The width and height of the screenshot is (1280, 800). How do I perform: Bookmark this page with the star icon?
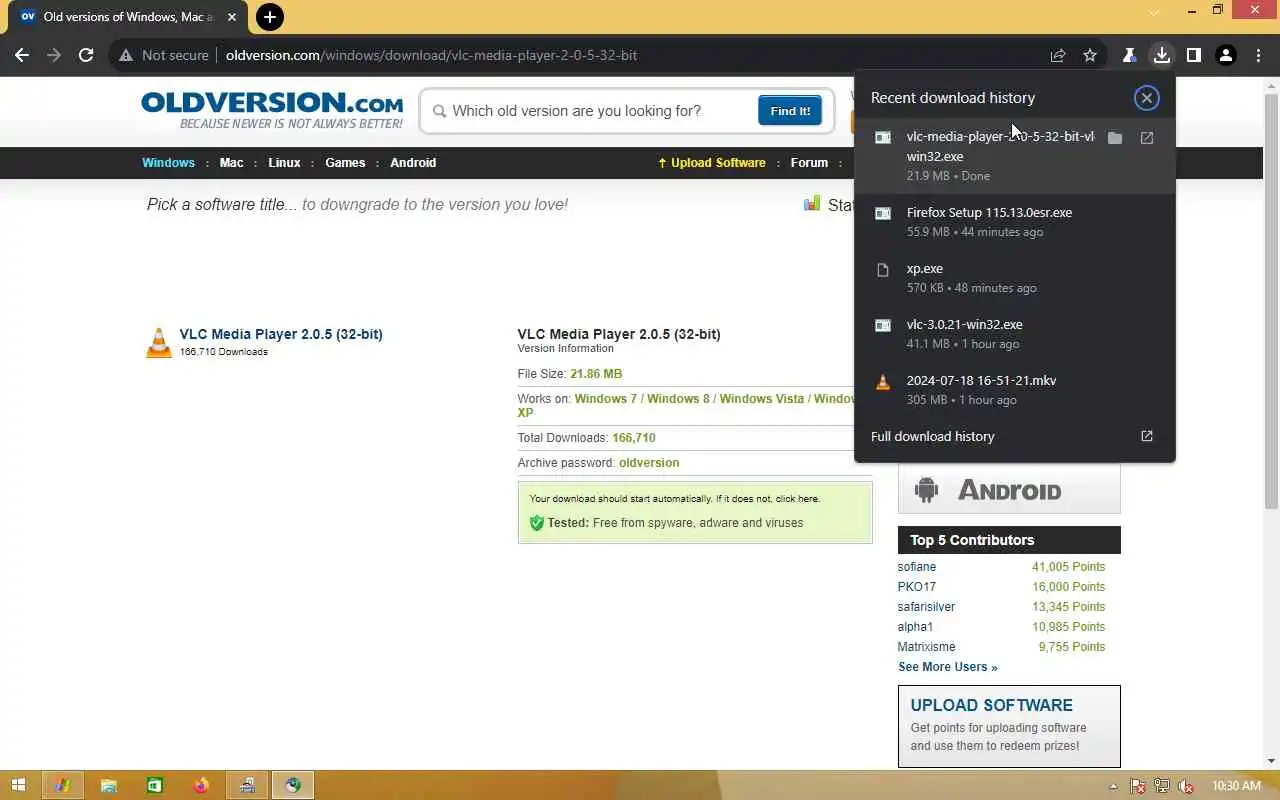(1090, 55)
